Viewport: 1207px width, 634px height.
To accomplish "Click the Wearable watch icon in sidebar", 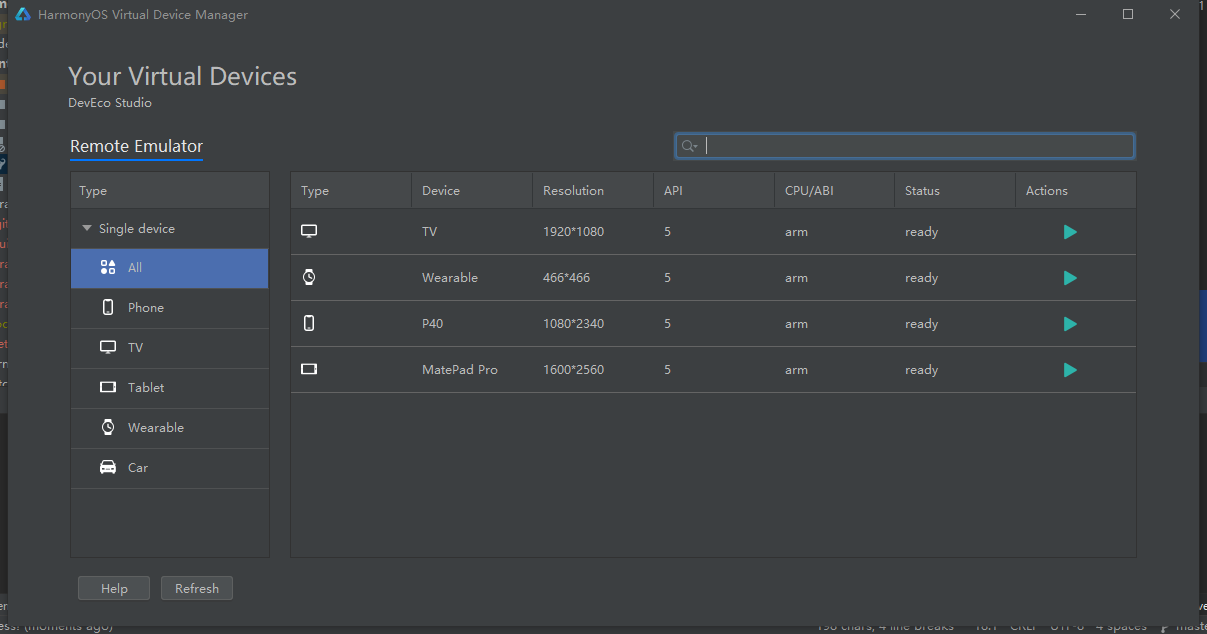I will (x=108, y=427).
